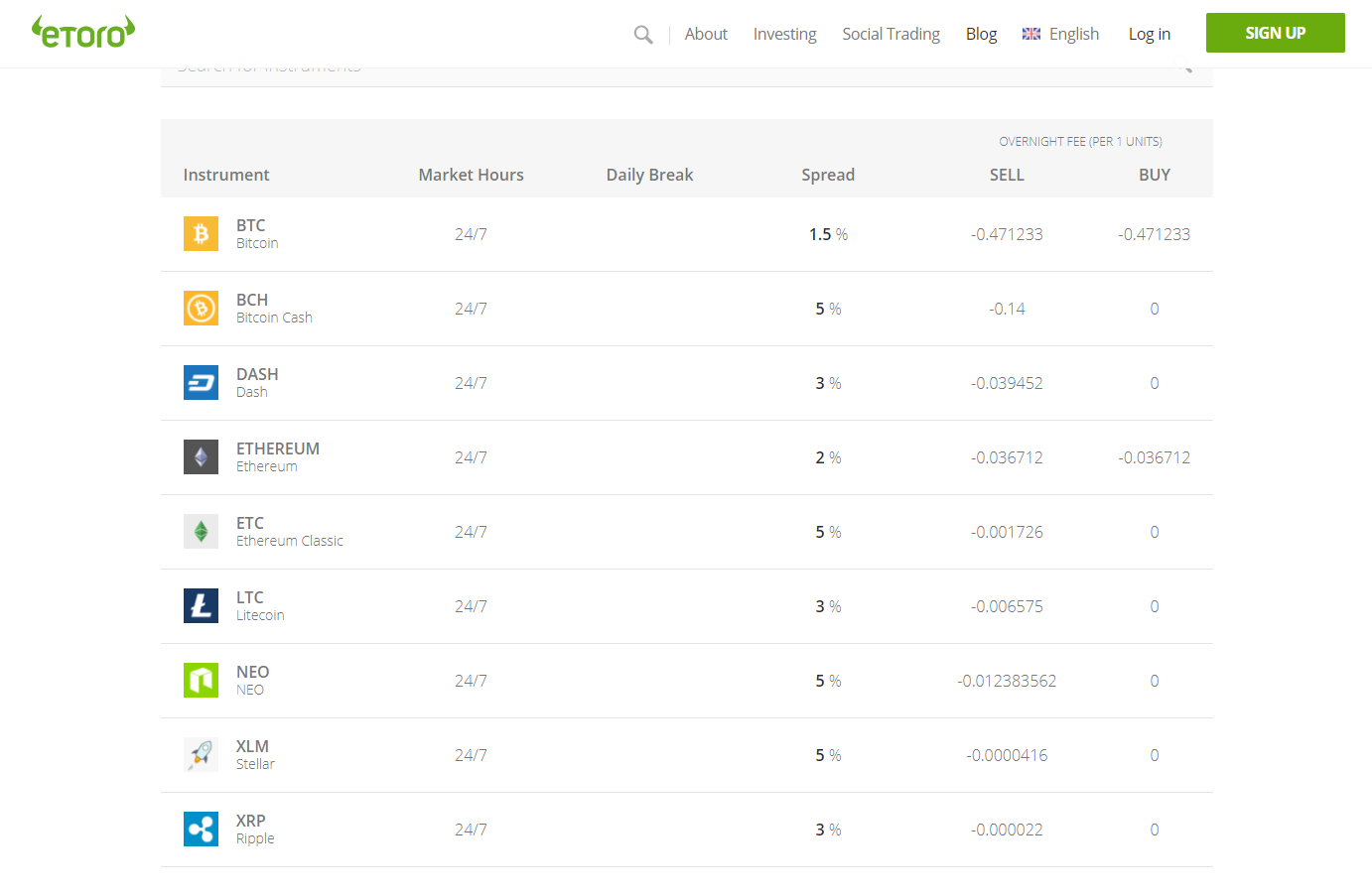1372x896 pixels.
Task: Click the BTC instrument name
Action: tap(250, 225)
